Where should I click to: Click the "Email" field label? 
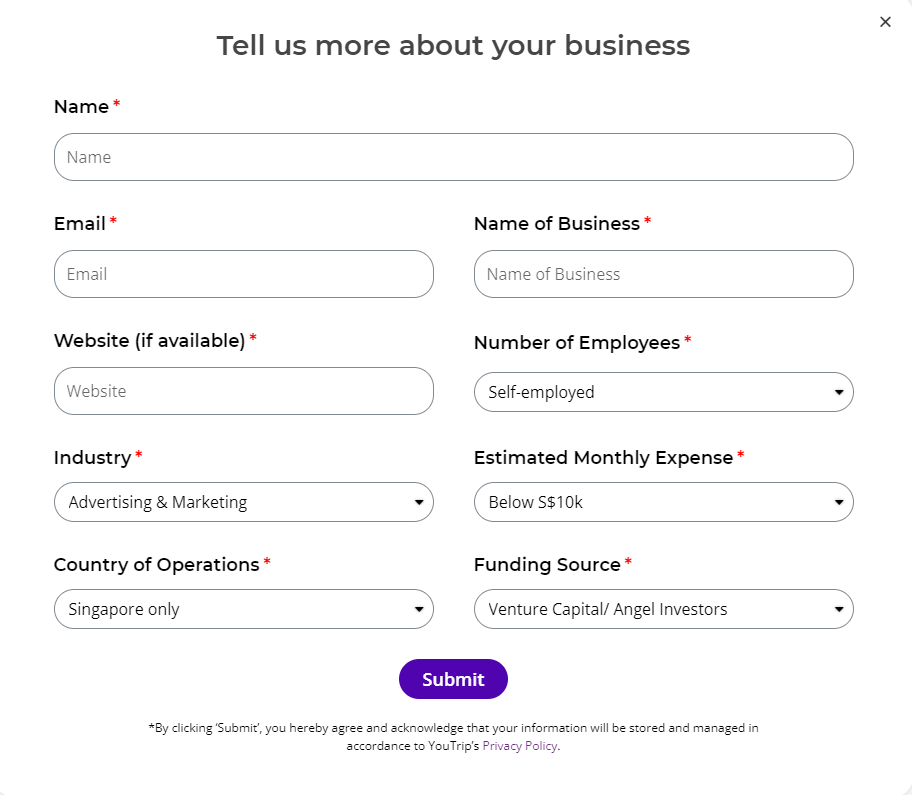pos(80,223)
